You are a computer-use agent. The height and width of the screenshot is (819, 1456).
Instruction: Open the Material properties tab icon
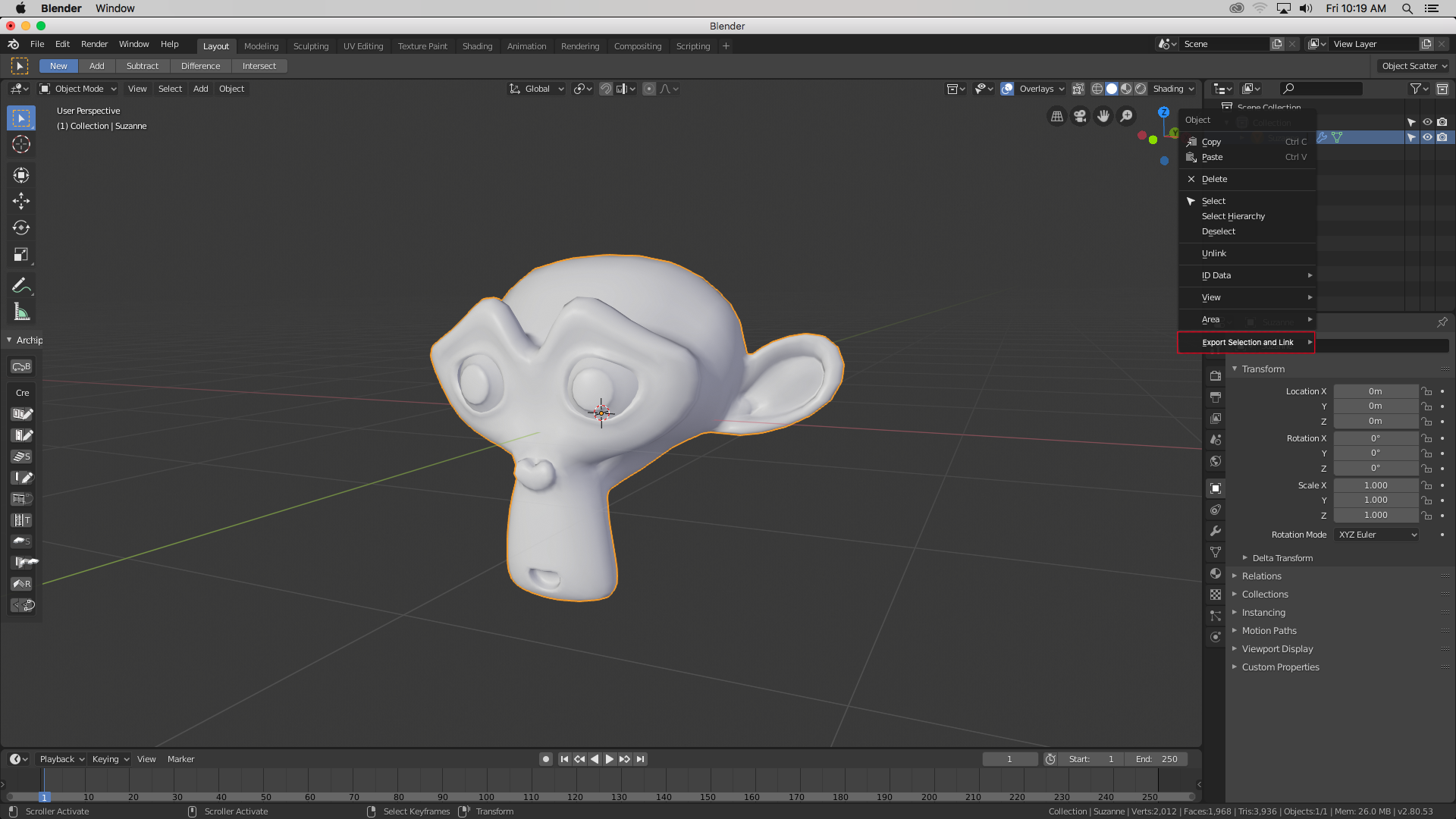click(1216, 573)
